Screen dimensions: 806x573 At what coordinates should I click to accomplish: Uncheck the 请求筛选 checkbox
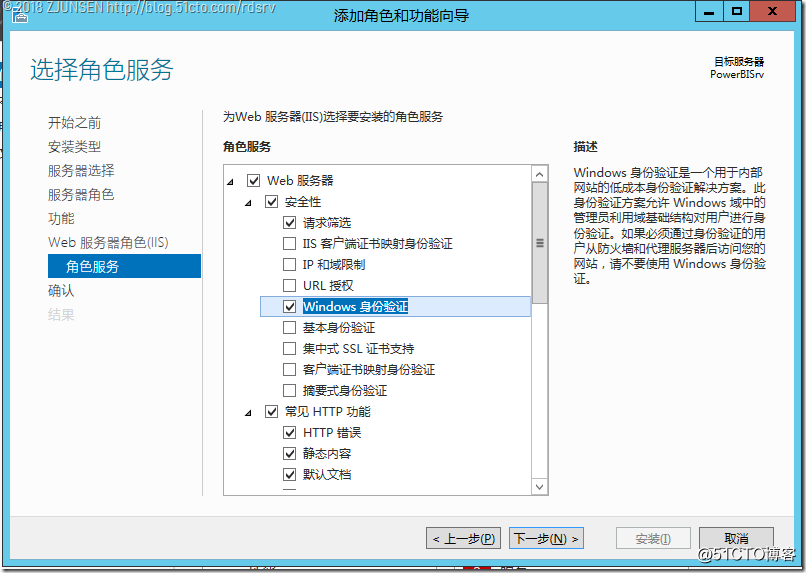(x=289, y=223)
